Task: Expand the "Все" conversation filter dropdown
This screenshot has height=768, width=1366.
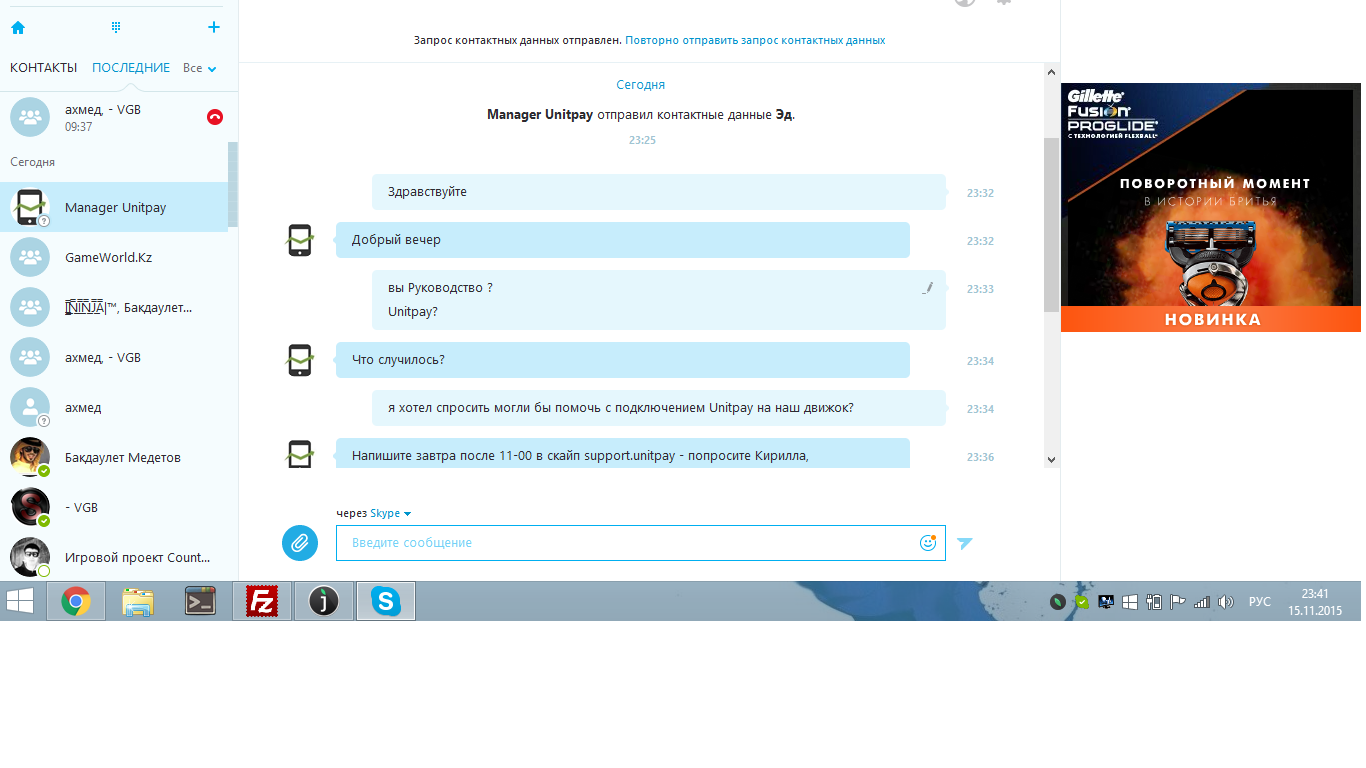Action: point(200,68)
